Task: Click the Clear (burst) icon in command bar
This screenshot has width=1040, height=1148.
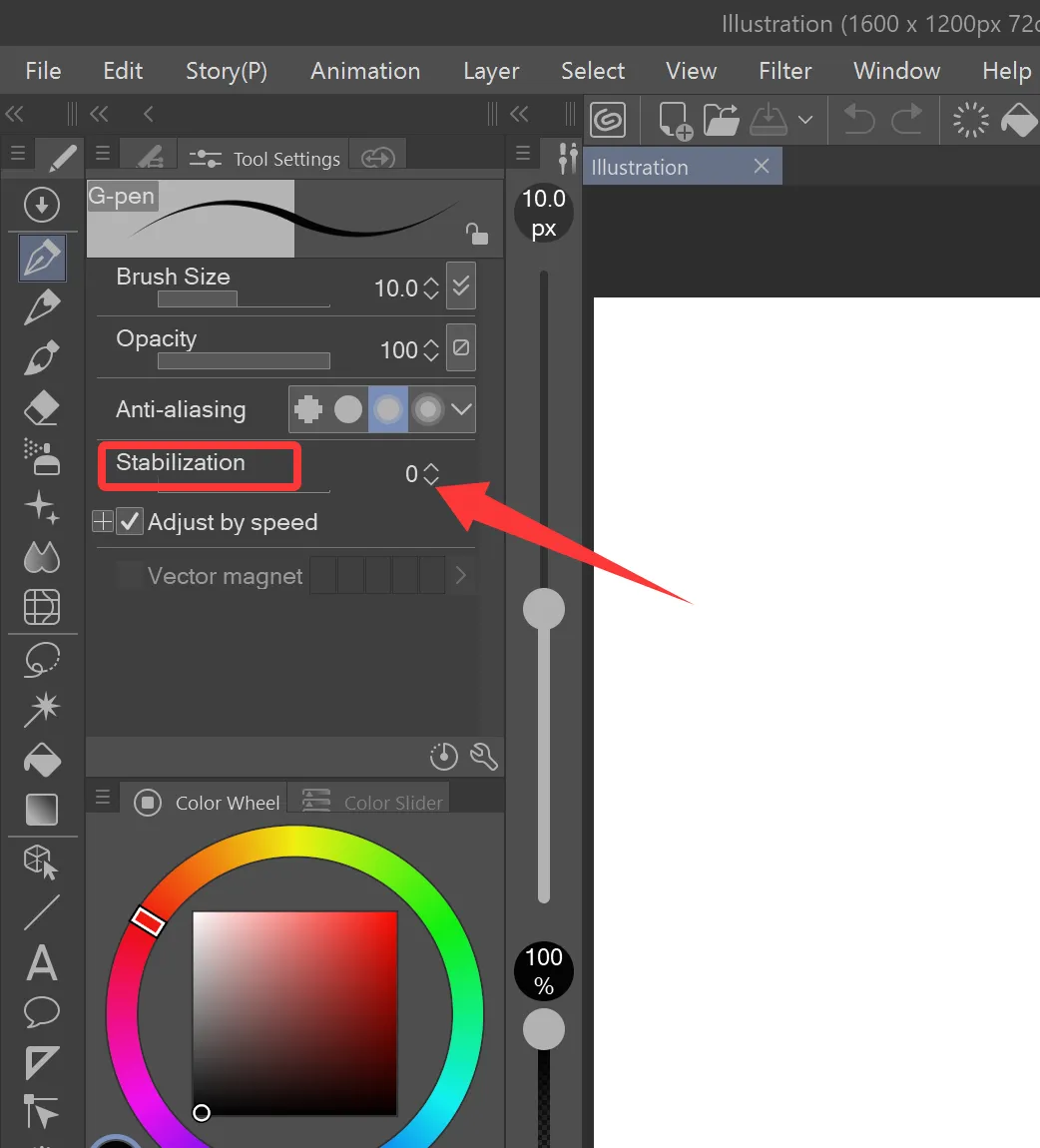Action: 970,120
